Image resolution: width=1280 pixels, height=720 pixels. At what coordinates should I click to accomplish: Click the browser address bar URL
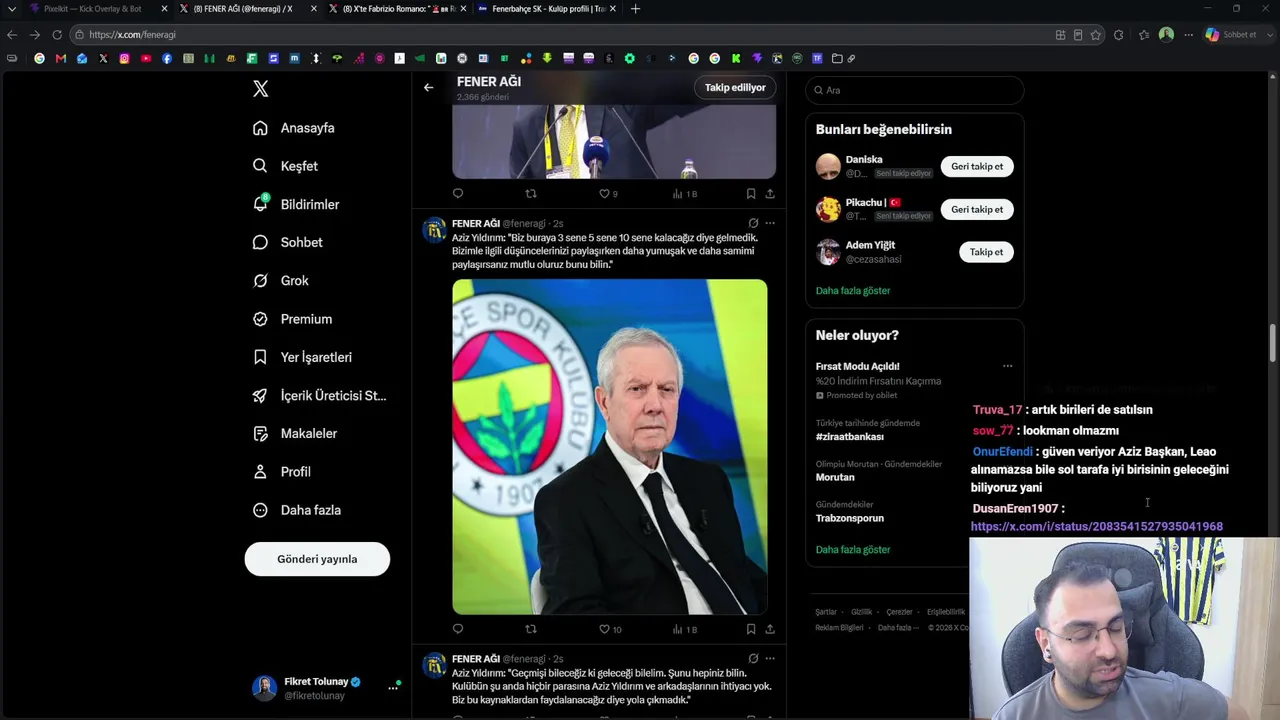pyautogui.click(x=132, y=35)
